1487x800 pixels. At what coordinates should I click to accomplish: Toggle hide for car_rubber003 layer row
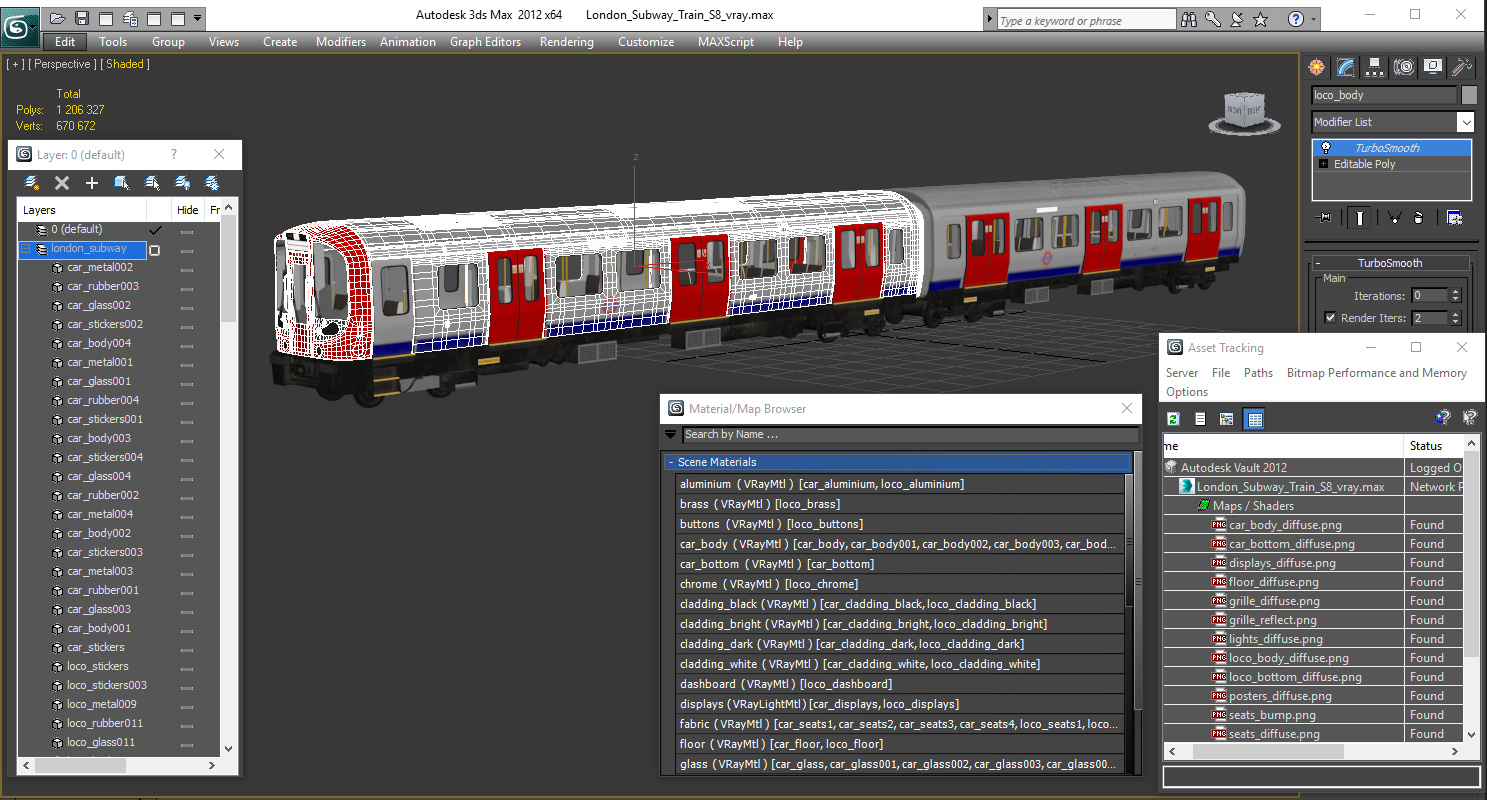(x=187, y=287)
